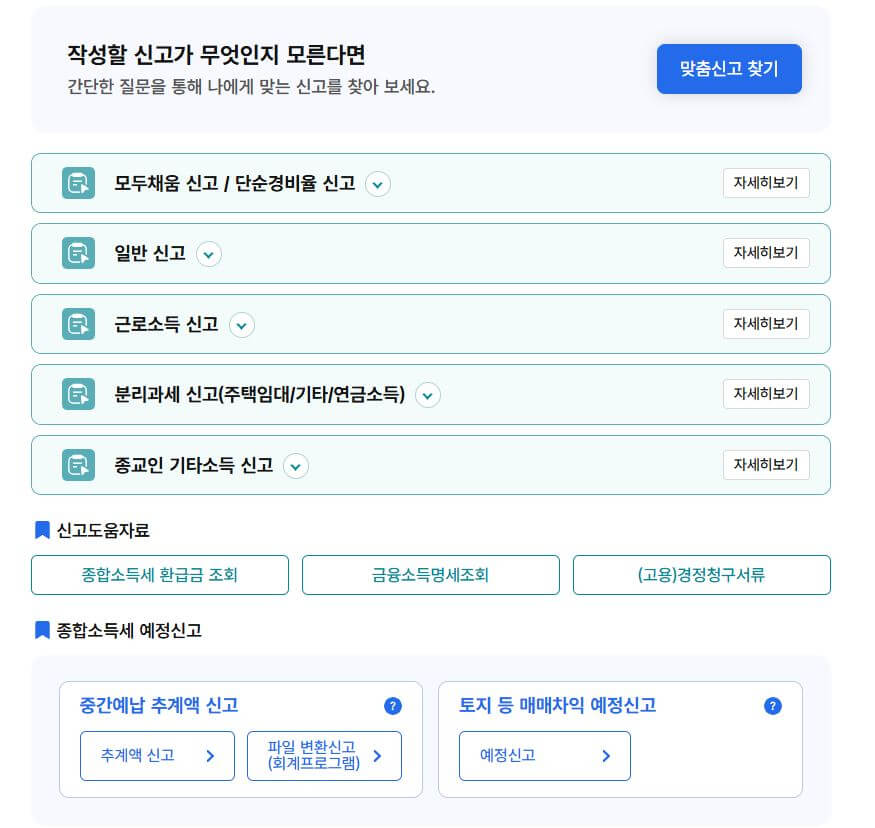Screen dimensions: 875x828
Task: Open 금융소득명세조회
Action: point(430,575)
